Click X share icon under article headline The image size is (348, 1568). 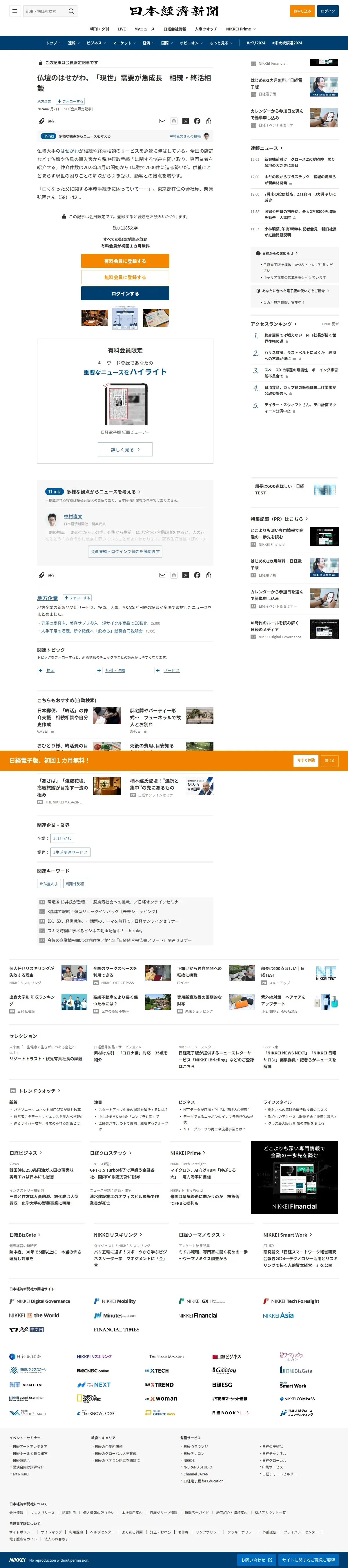186,121
